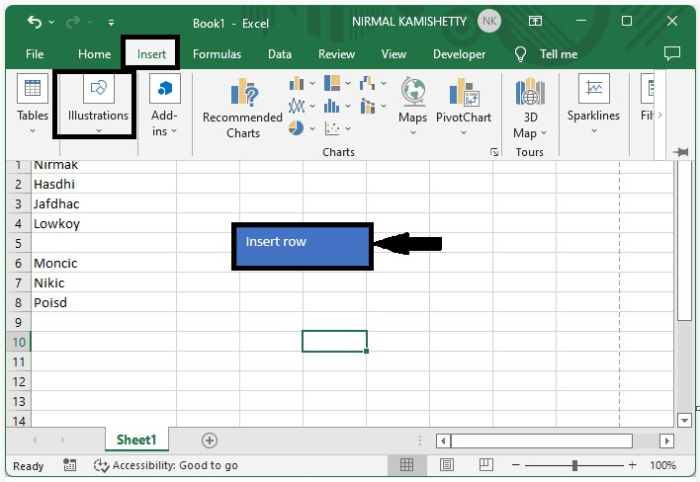Insert a hierarchy treemap chart
The height and width of the screenshot is (482, 700).
337,83
